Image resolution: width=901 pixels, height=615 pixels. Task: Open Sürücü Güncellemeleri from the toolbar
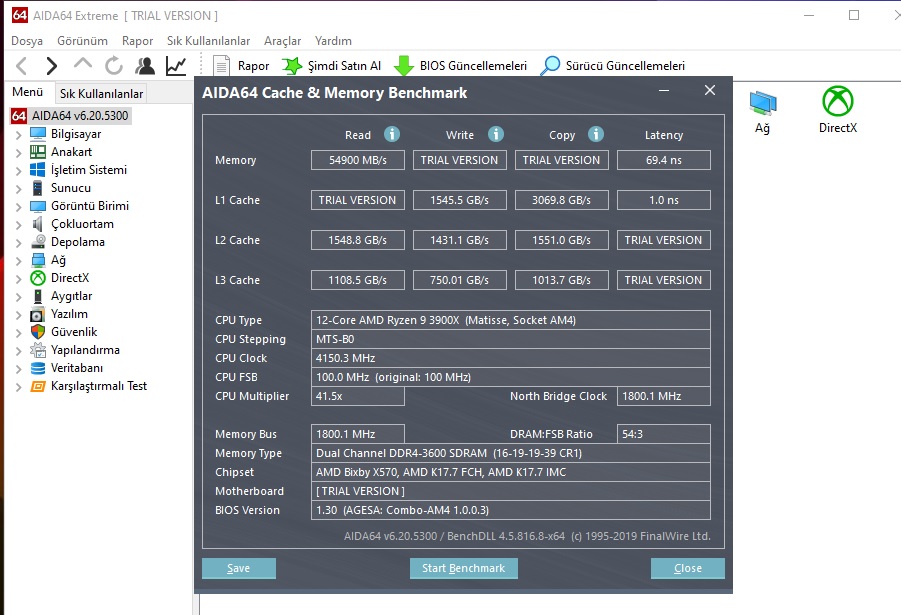[x=613, y=66]
